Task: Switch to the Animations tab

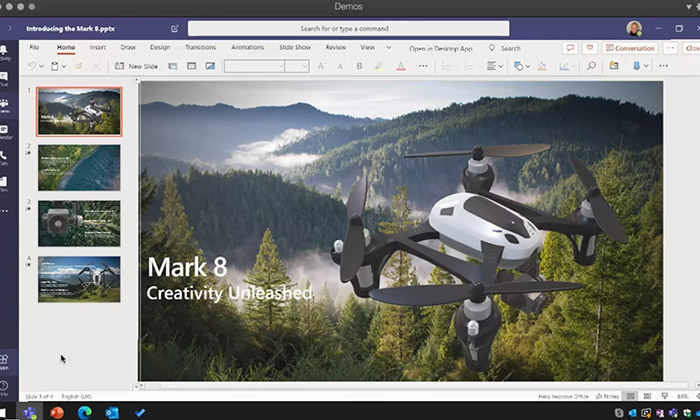Action: pyautogui.click(x=247, y=47)
